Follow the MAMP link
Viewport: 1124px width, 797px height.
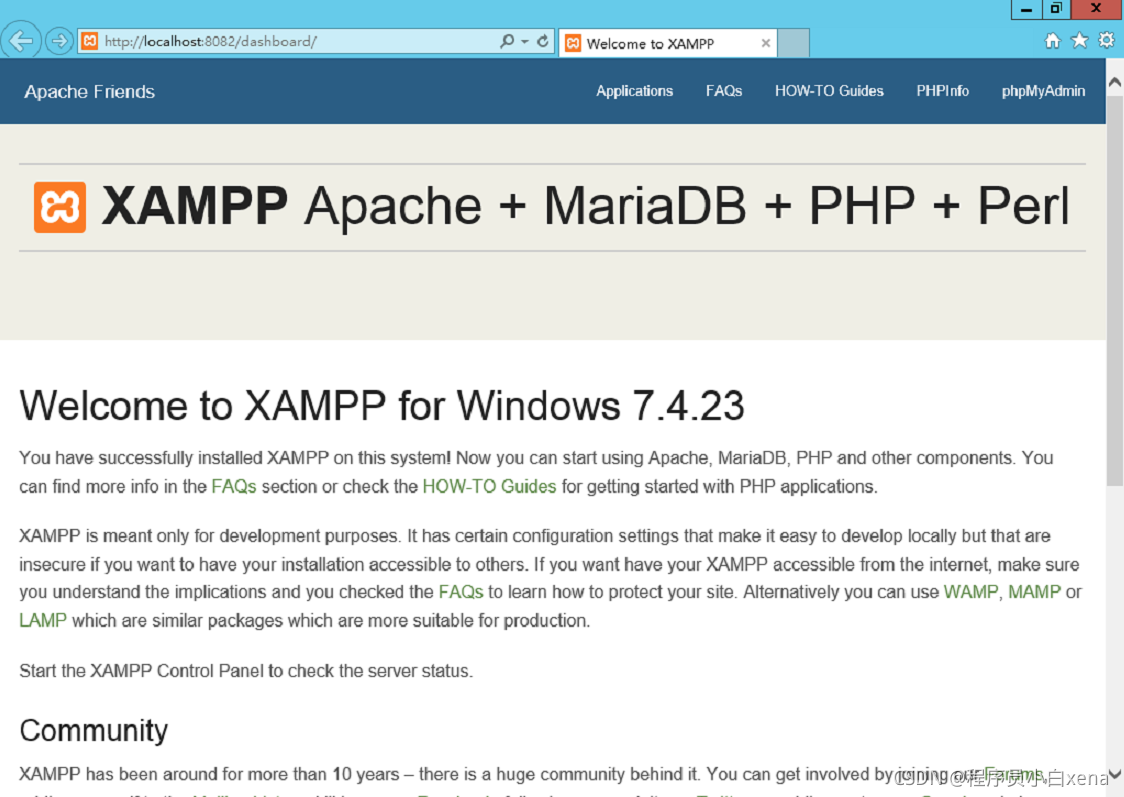click(x=1034, y=592)
